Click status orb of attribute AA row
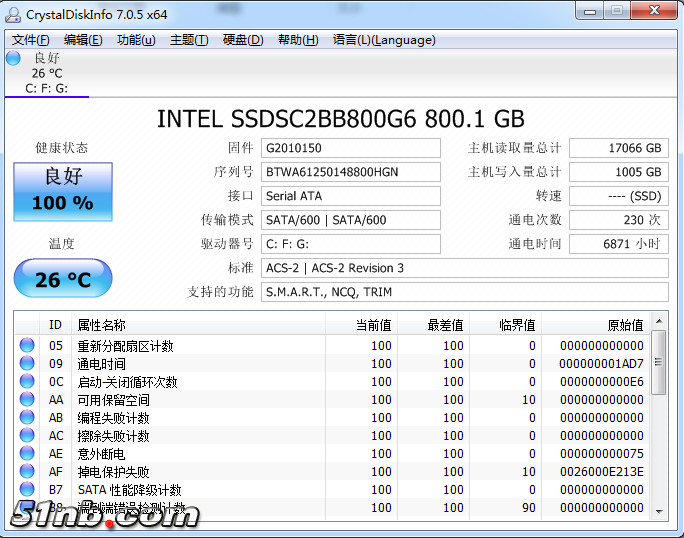This screenshot has width=684, height=538. coord(27,399)
